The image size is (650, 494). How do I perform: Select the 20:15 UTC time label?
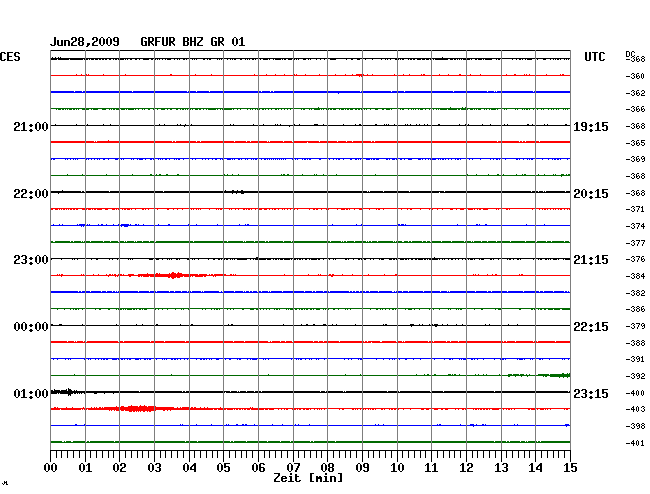click(591, 194)
